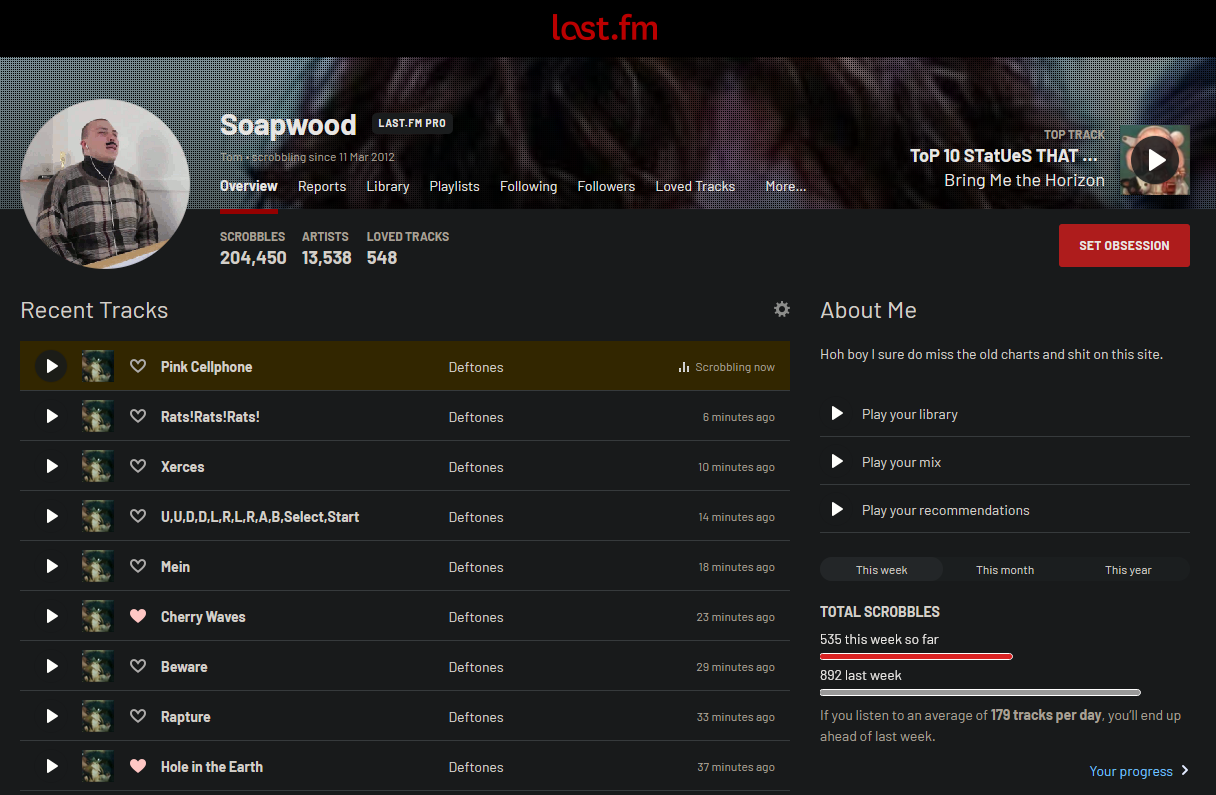Play the Beware track
Viewport: 1216px width, 795px height.
pyautogui.click(x=52, y=667)
